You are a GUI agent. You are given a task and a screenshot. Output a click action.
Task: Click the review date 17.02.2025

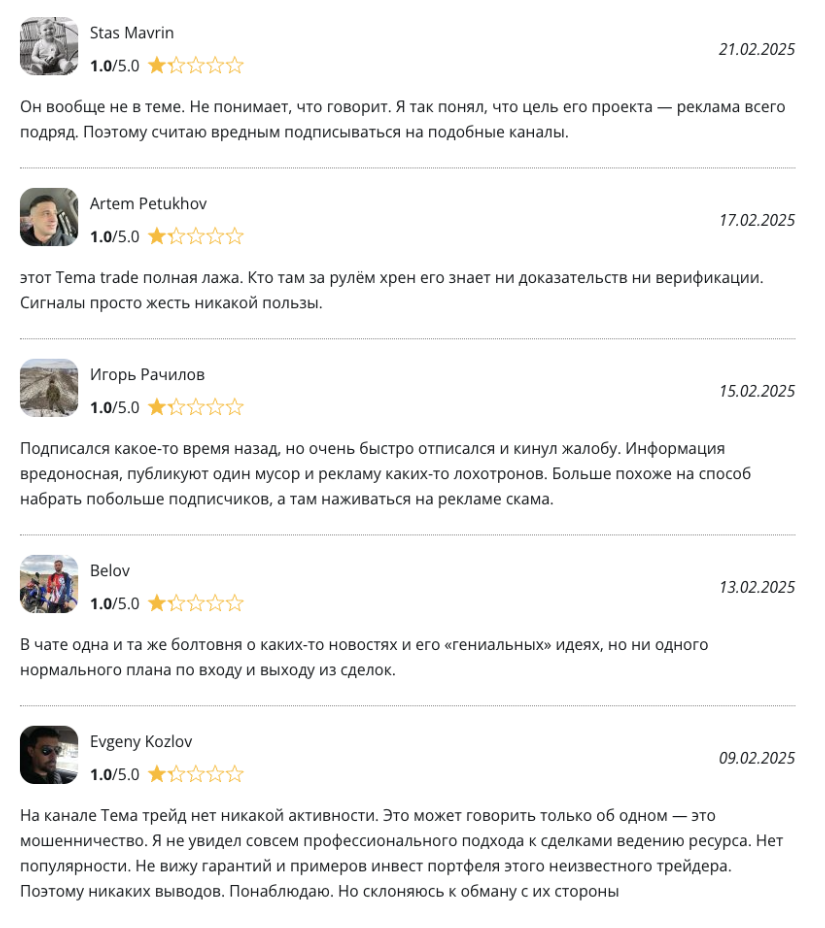click(757, 220)
